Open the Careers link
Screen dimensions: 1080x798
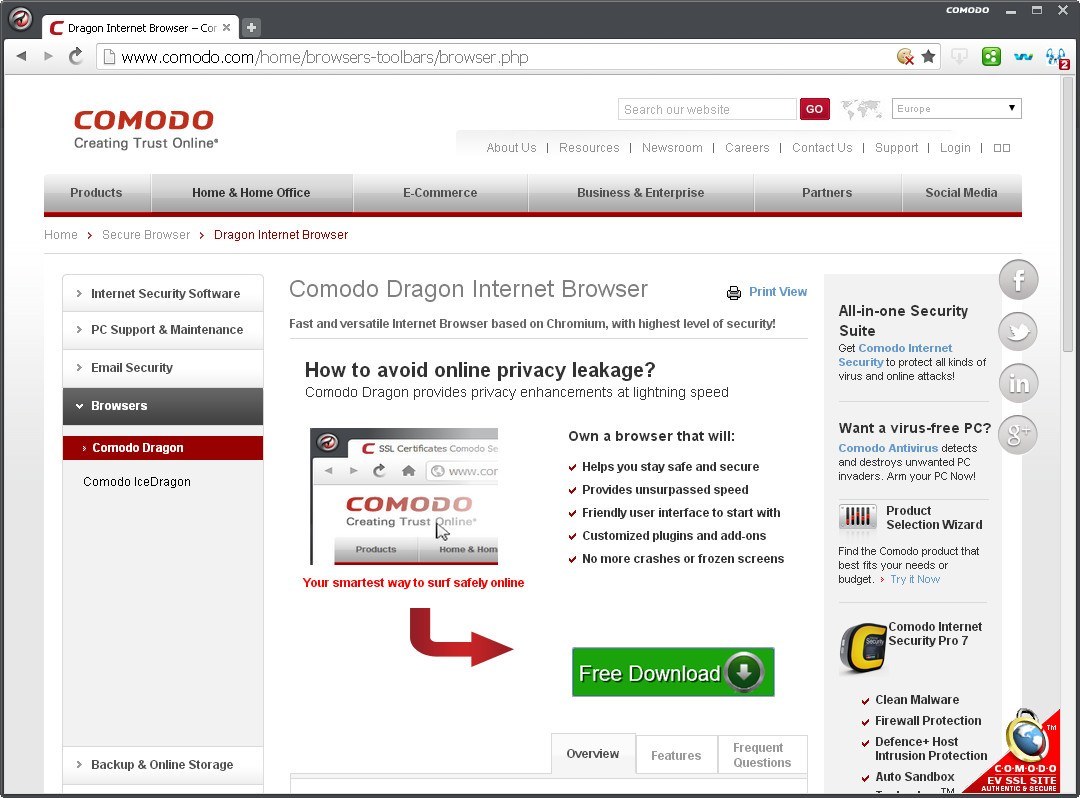click(747, 148)
